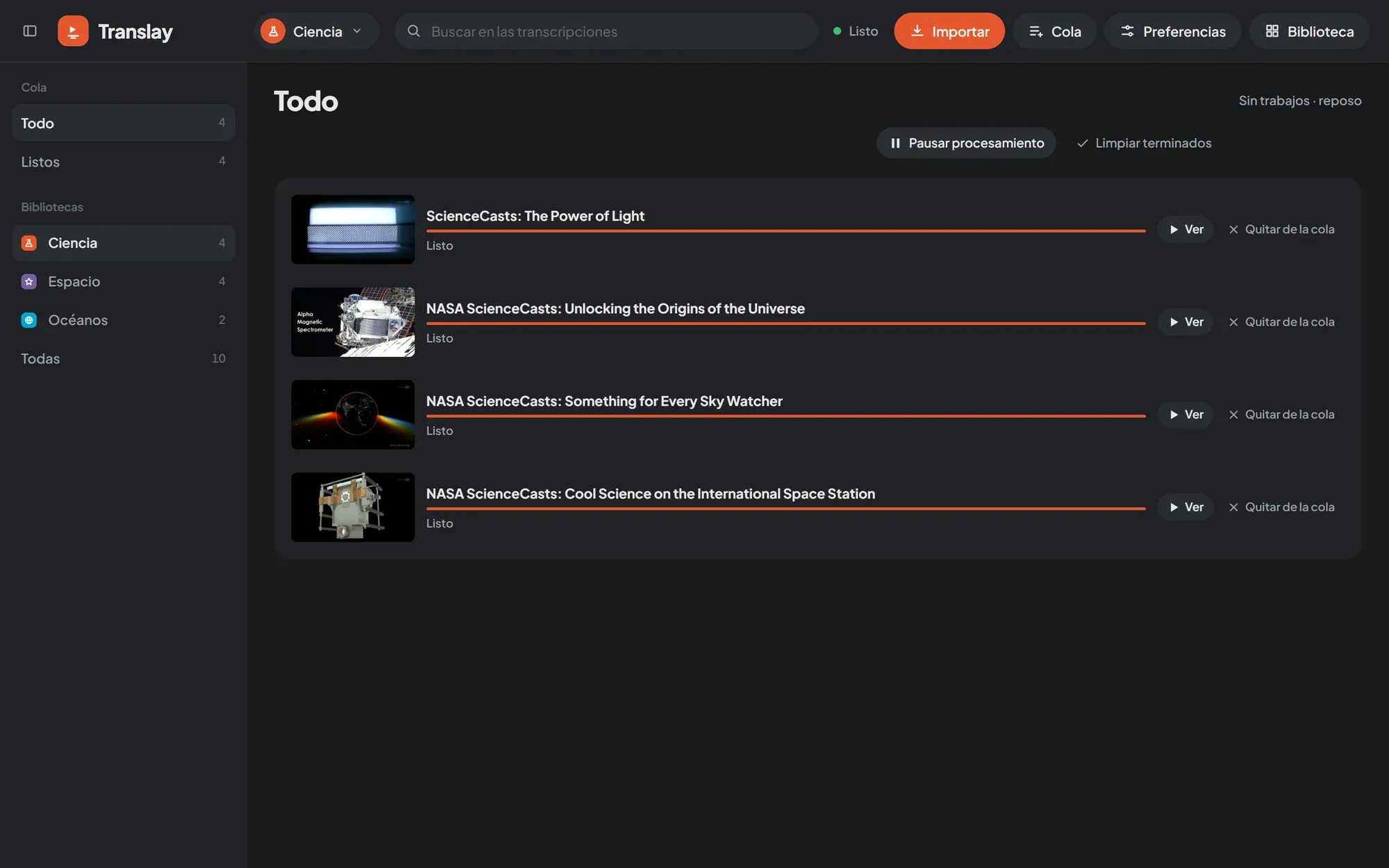Image resolution: width=1389 pixels, height=868 pixels.
Task: Click title ScienceCasts: The Power of Light
Action: click(x=535, y=216)
